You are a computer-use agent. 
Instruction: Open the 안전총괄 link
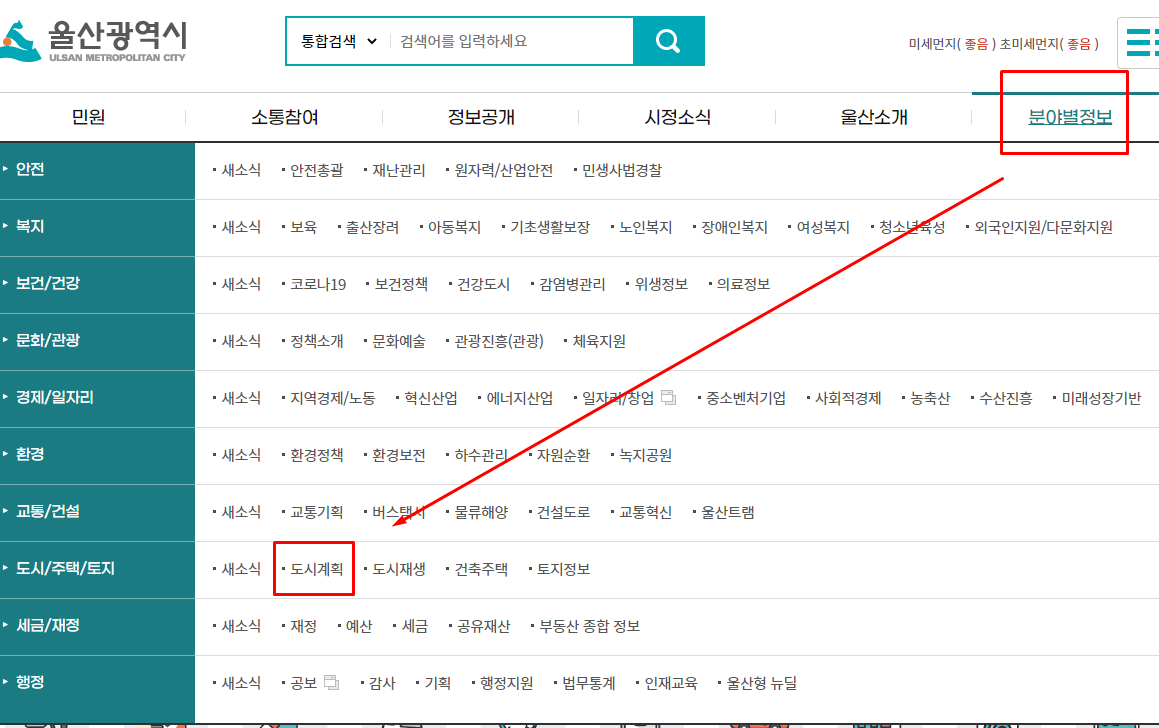(x=316, y=170)
